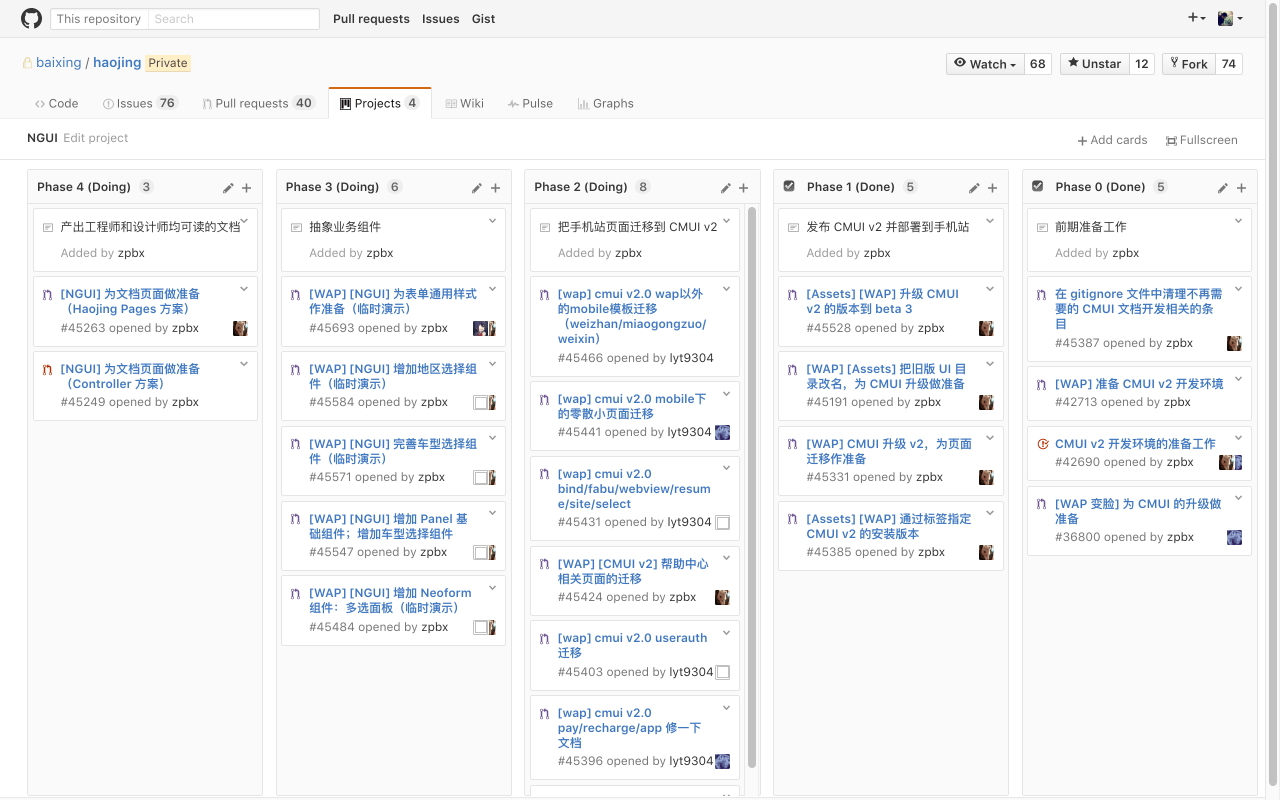Screen dimensions: 1280x800
Task: Edit Phase 0 (Done) column via pencil icon
Action: pos(1223,188)
